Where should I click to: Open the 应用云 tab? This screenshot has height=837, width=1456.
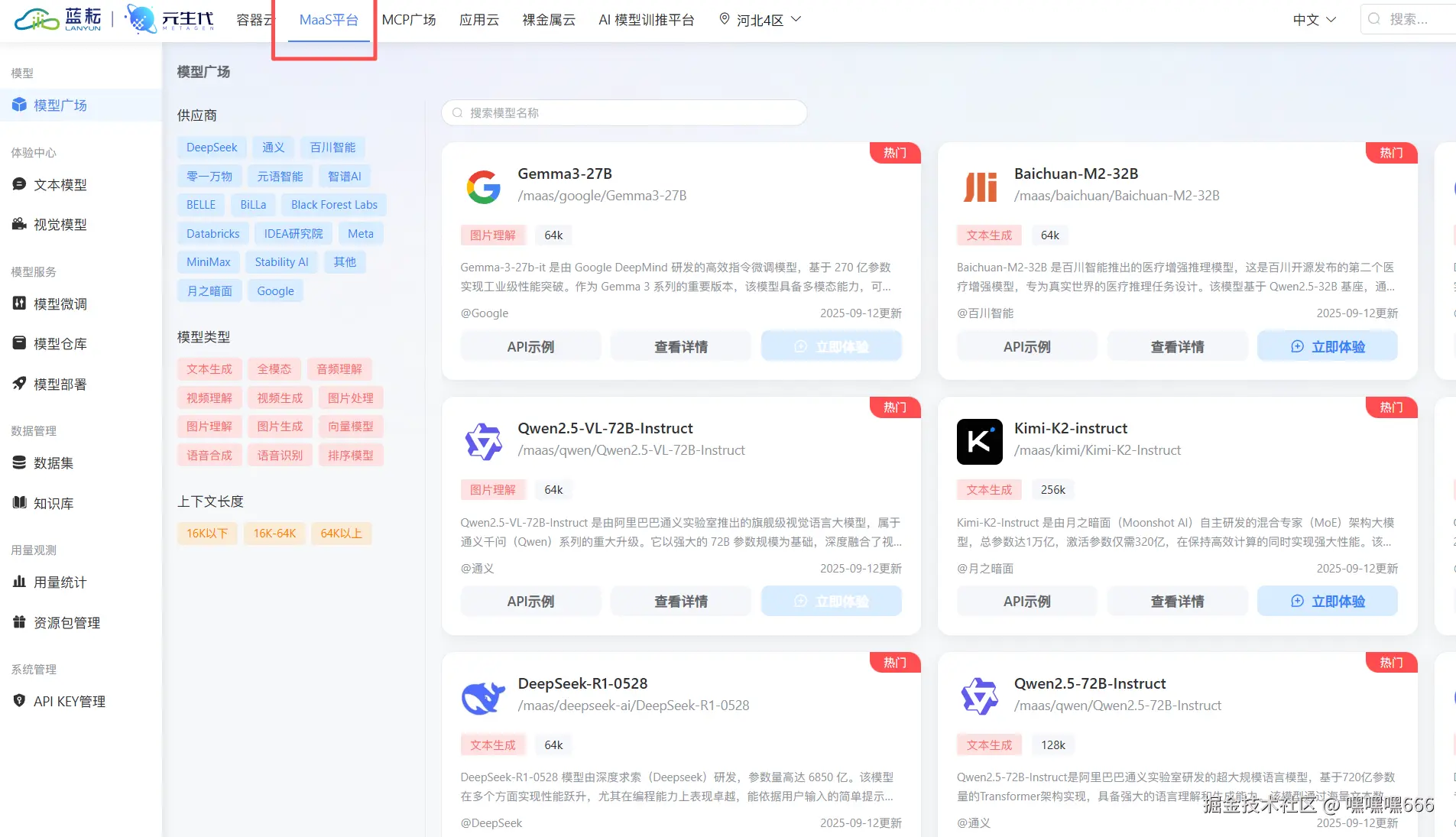[479, 20]
